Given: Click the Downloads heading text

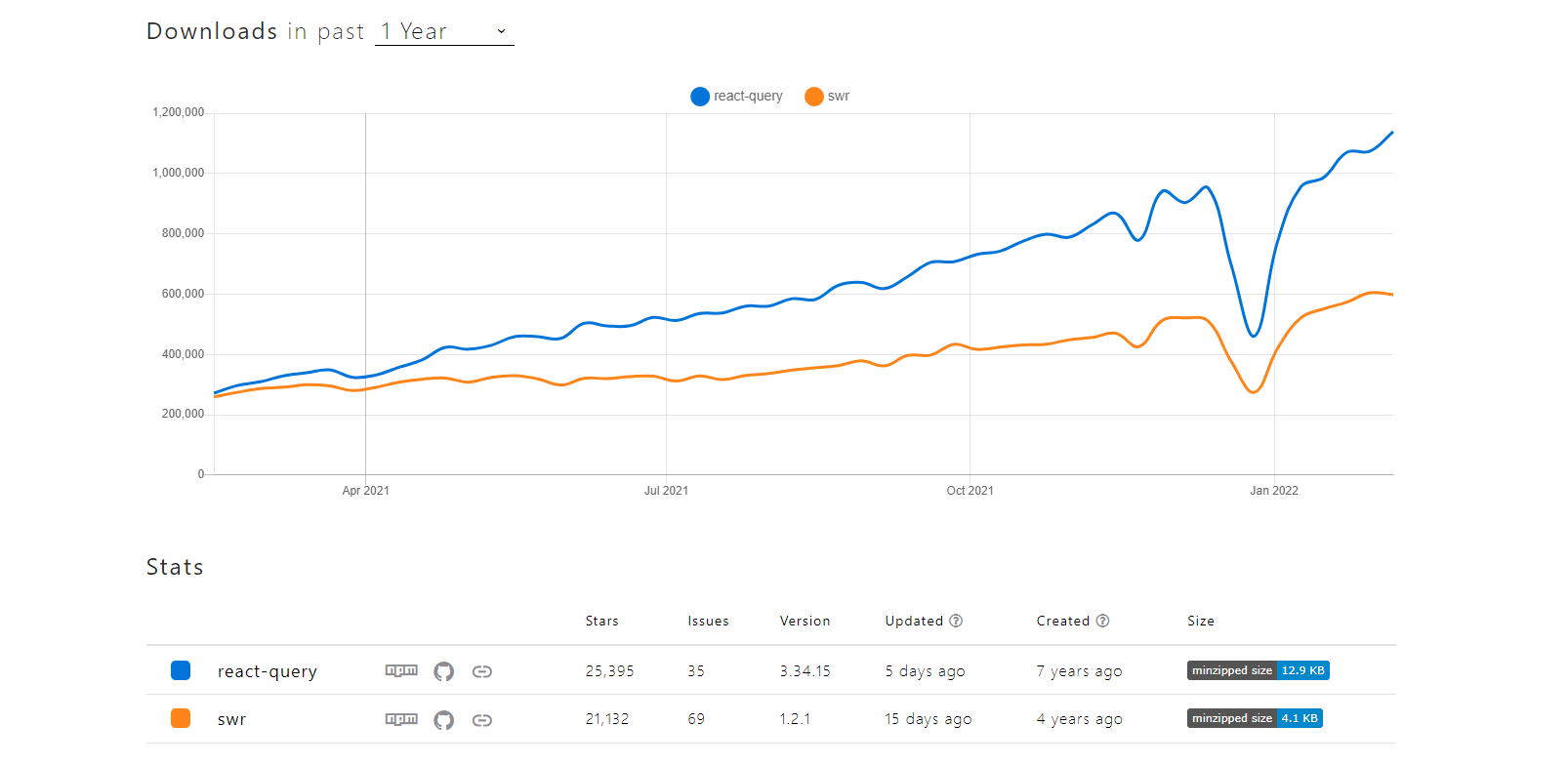Looking at the screenshot, I should coord(212,31).
